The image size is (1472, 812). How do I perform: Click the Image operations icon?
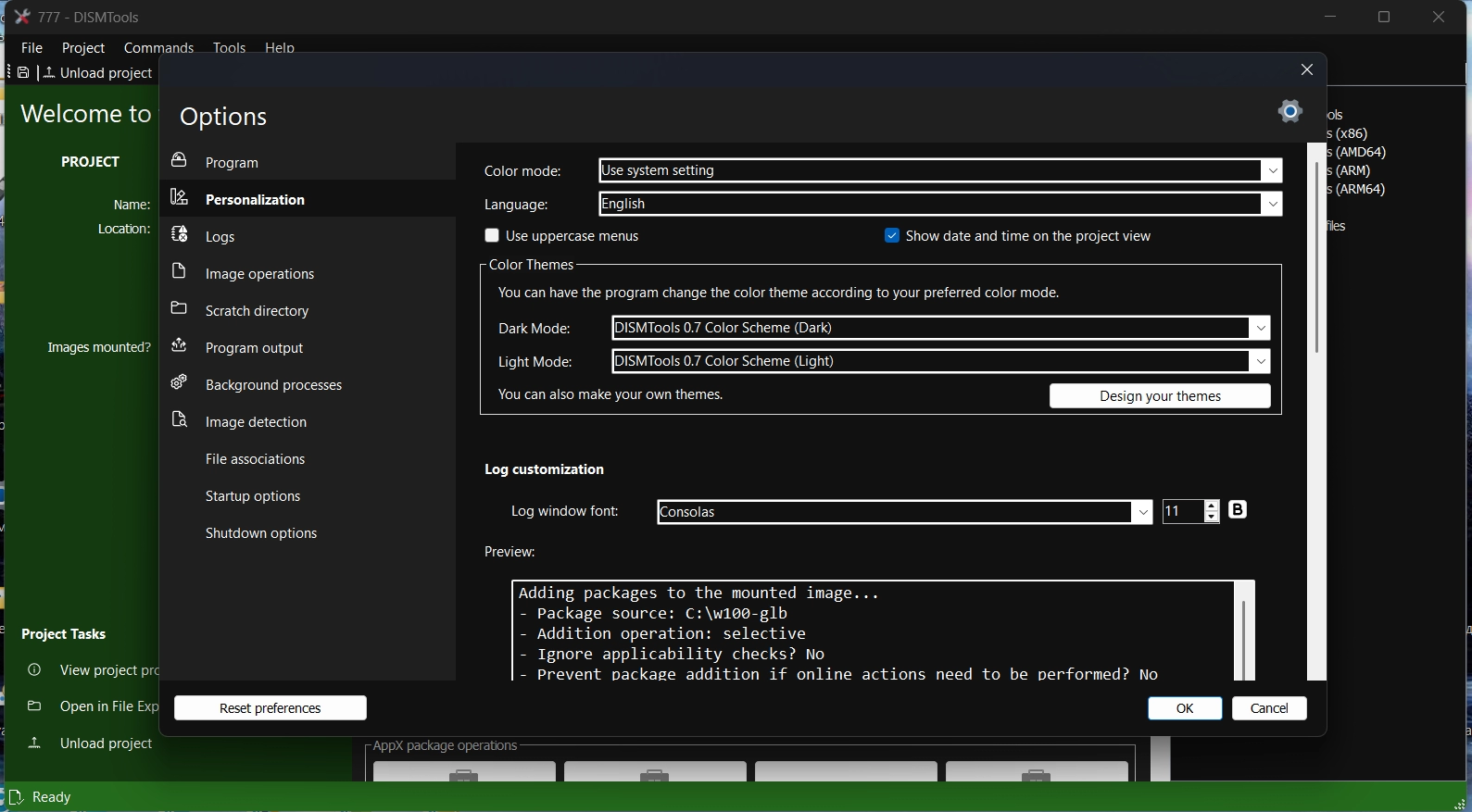[x=180, y=272]
